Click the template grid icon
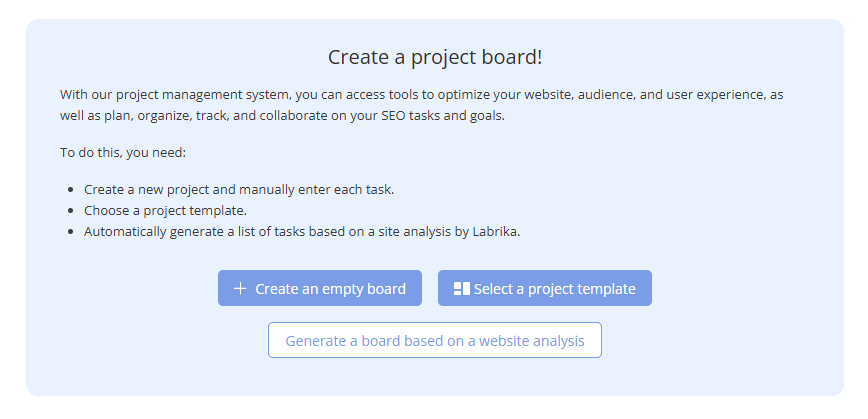The width and height of the screenshot is (868, 419). pos(461,289)
